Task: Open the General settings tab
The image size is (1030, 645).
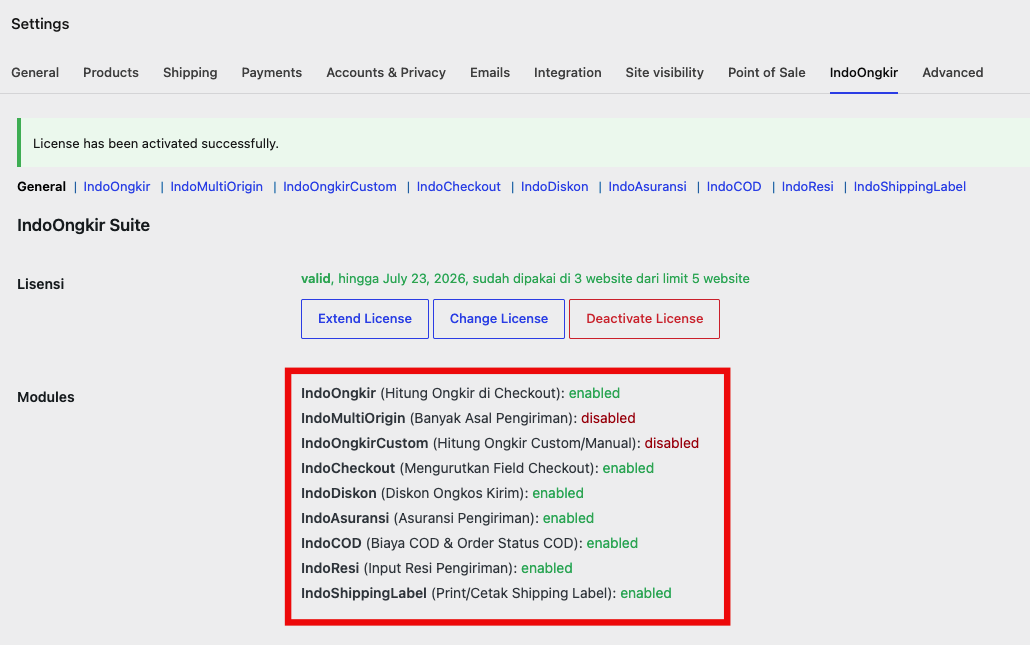Action: [35, 72]
